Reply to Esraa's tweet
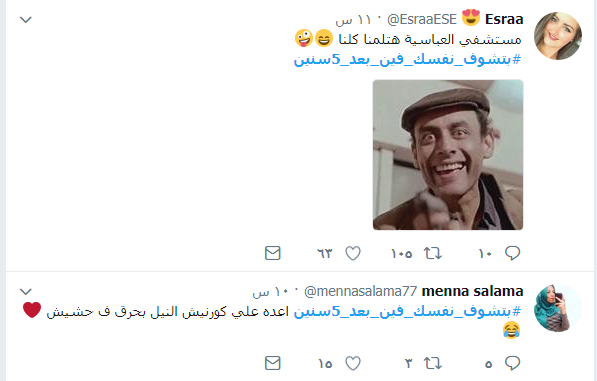The width and height of the screenshot is (597, 381). pos(512,253)
